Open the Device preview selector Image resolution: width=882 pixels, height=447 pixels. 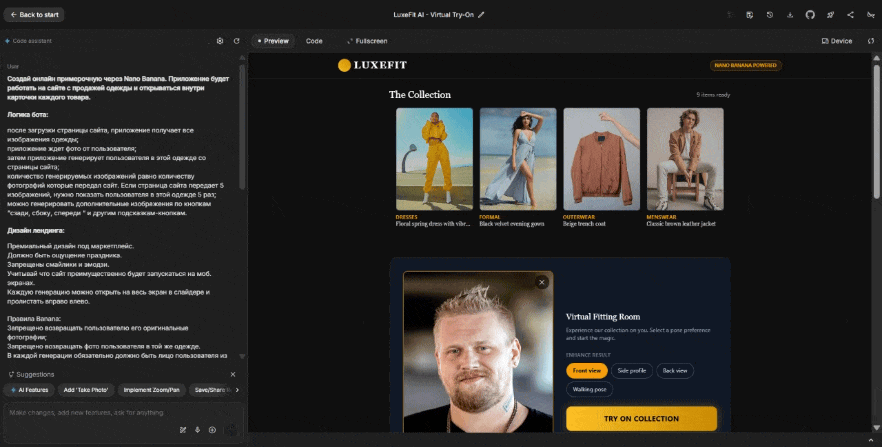(x=837, y=41)
